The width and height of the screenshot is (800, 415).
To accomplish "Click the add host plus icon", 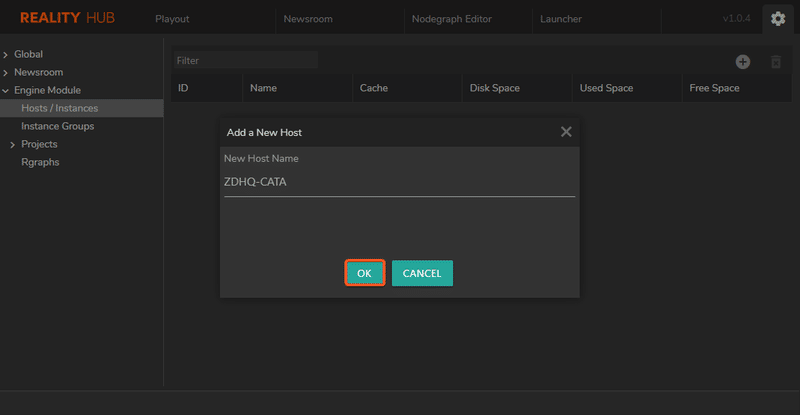I will point(743,62).
